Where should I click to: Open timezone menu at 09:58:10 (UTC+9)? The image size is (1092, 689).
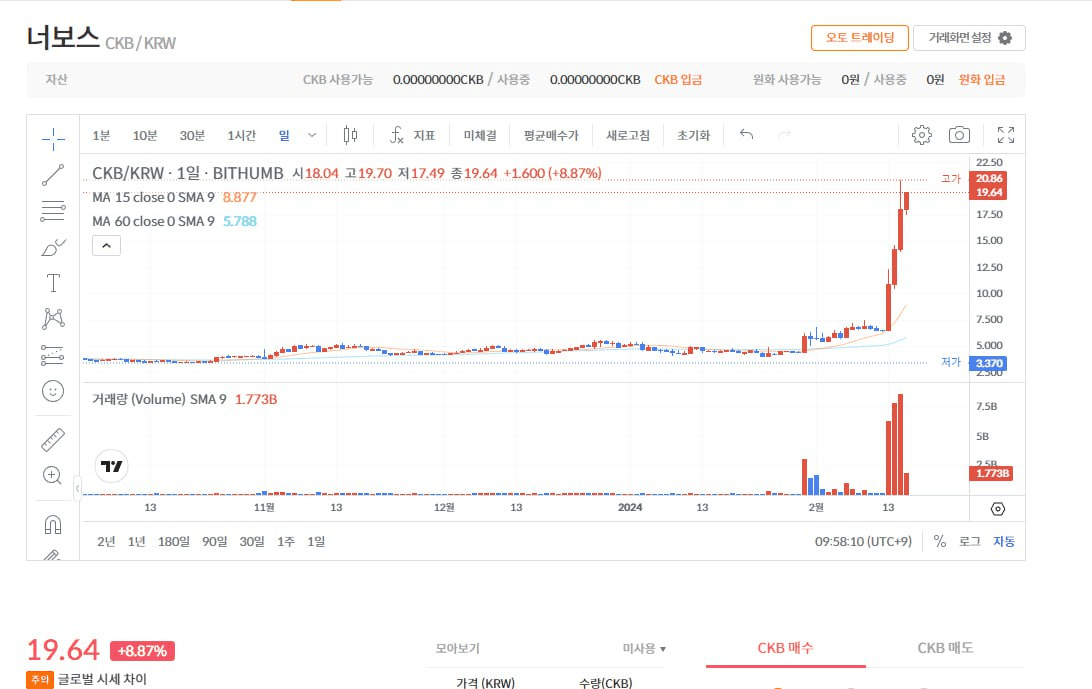[x=863, y=541]
